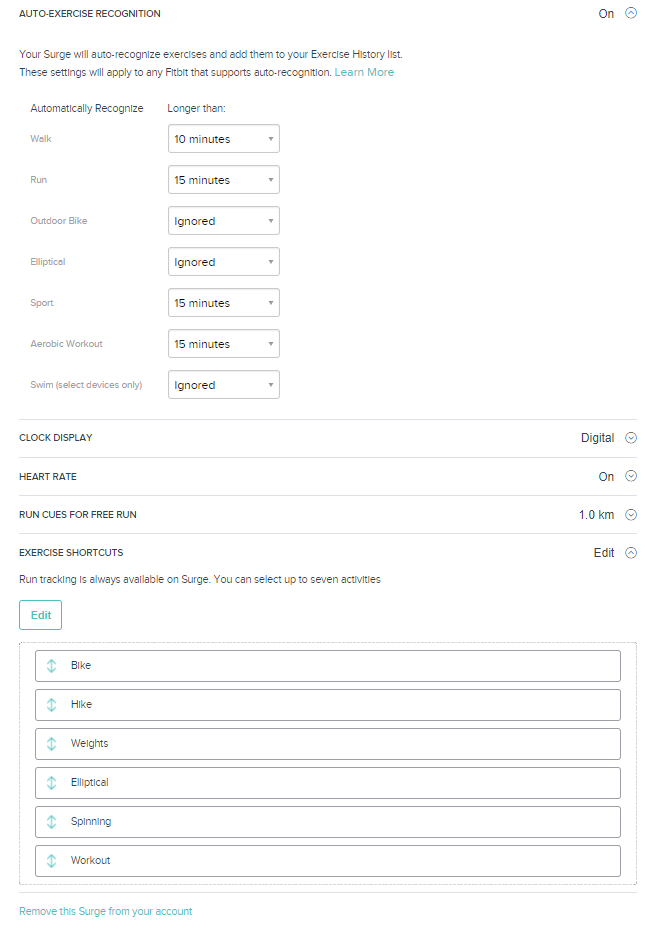Click the Swim (select devices only) label
The width and height of the screenshot is (664, 929).
point(86,385)
